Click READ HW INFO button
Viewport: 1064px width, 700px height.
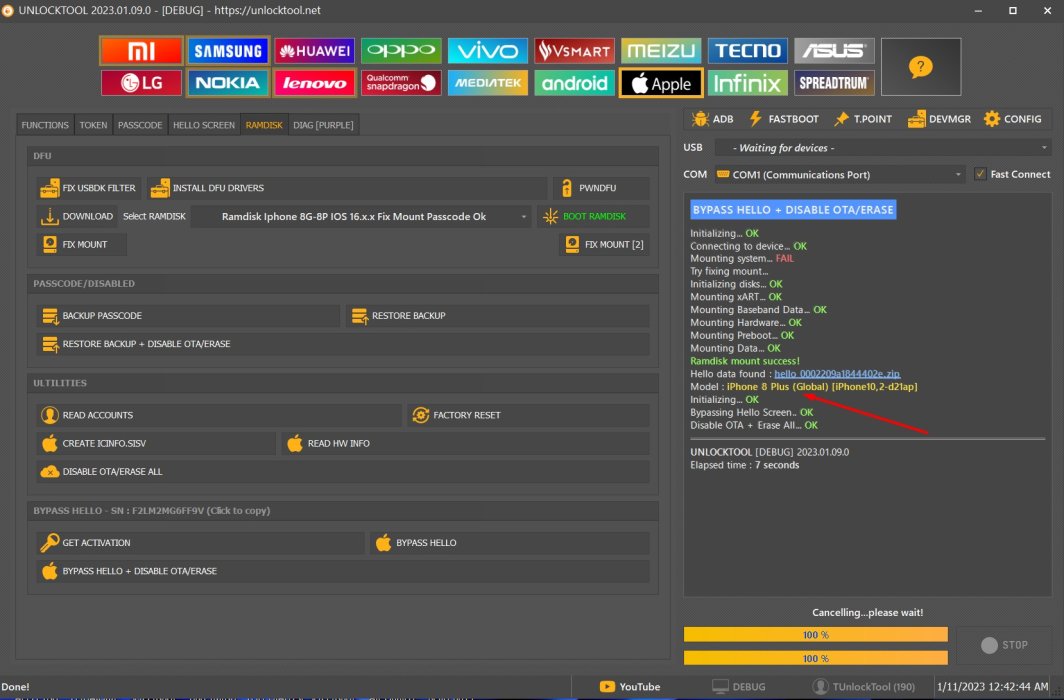(x=466, y=444)
